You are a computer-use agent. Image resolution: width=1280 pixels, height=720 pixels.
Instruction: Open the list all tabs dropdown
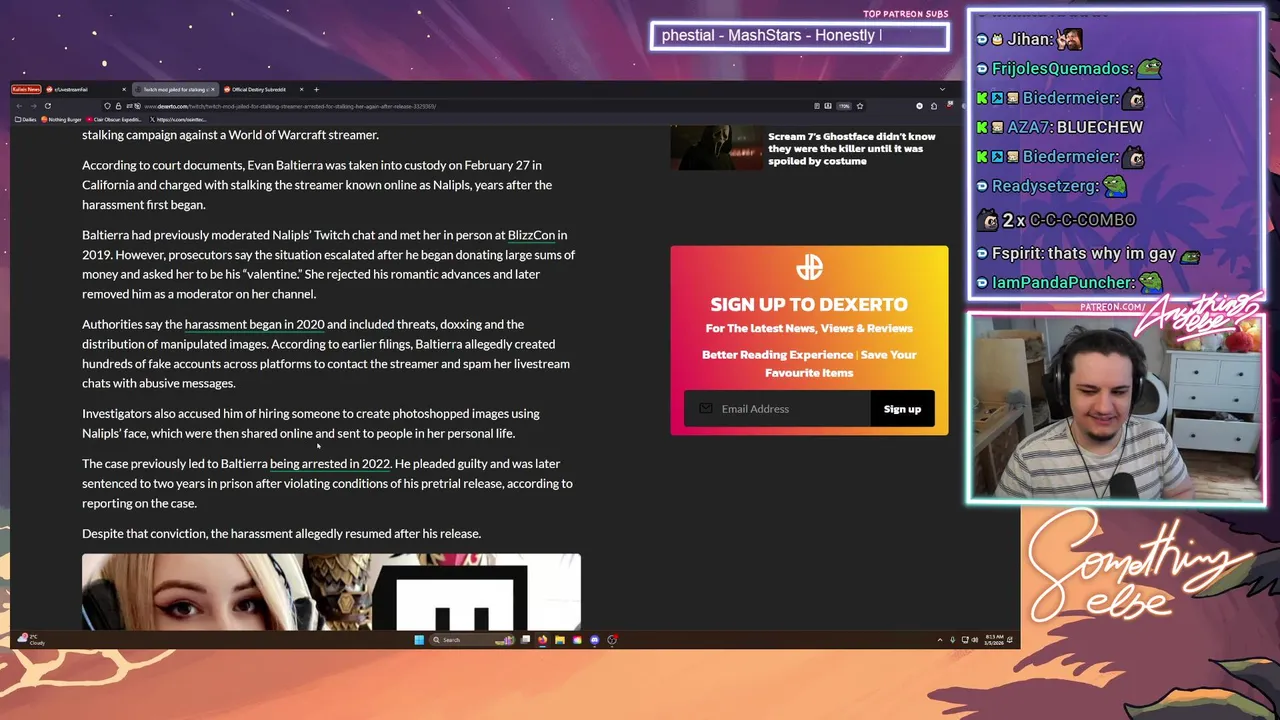tap(942, 89)
